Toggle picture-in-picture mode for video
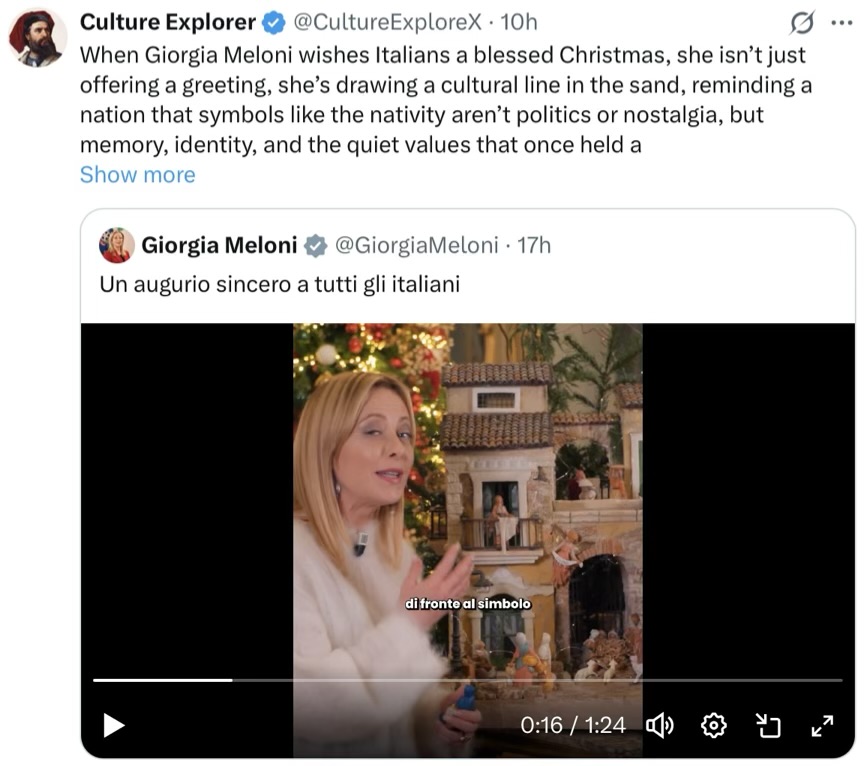This screenshot has height=766, width=864. tap(767, 725)
